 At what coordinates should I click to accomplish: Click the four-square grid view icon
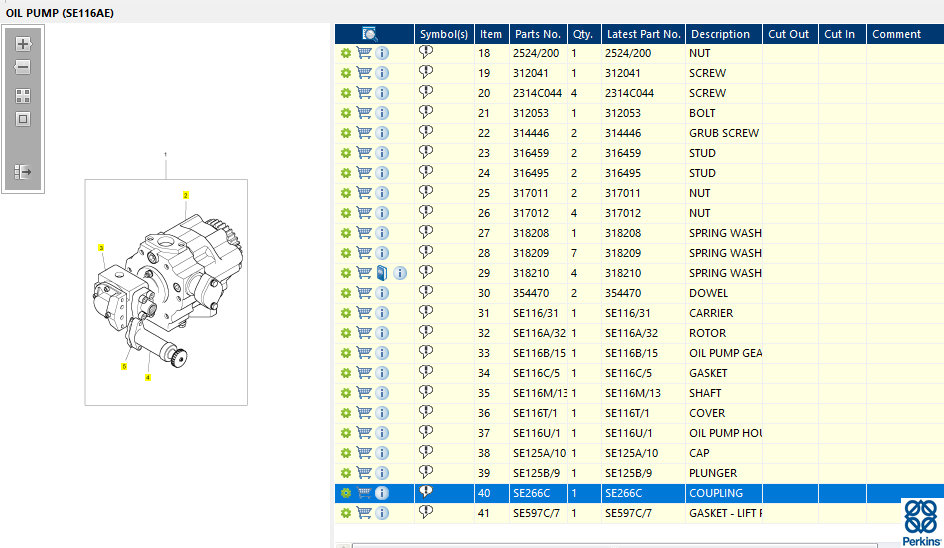click(x=23, y=96)
